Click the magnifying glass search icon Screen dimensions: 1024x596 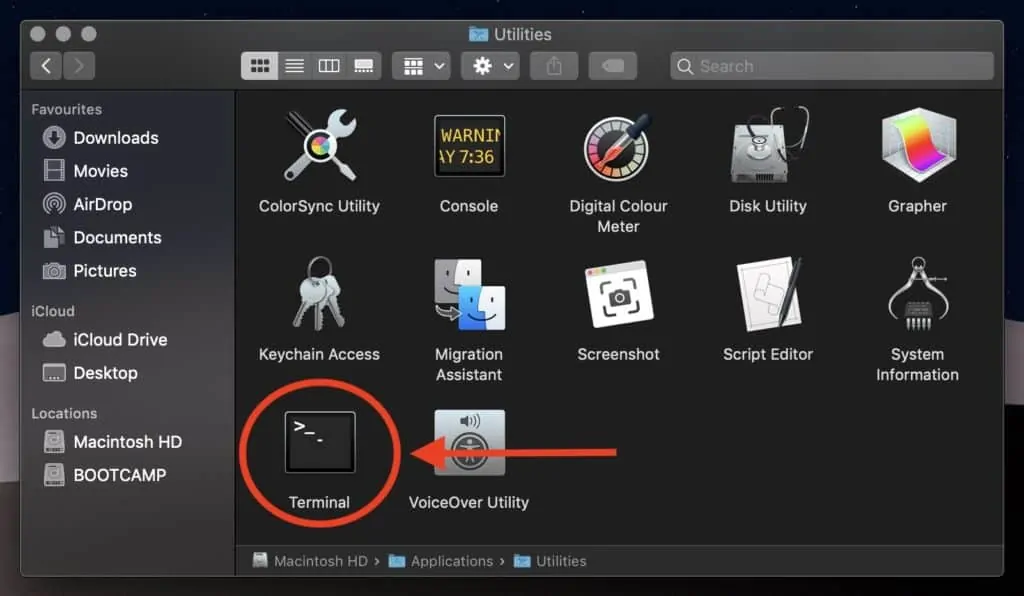pos(684,66)
